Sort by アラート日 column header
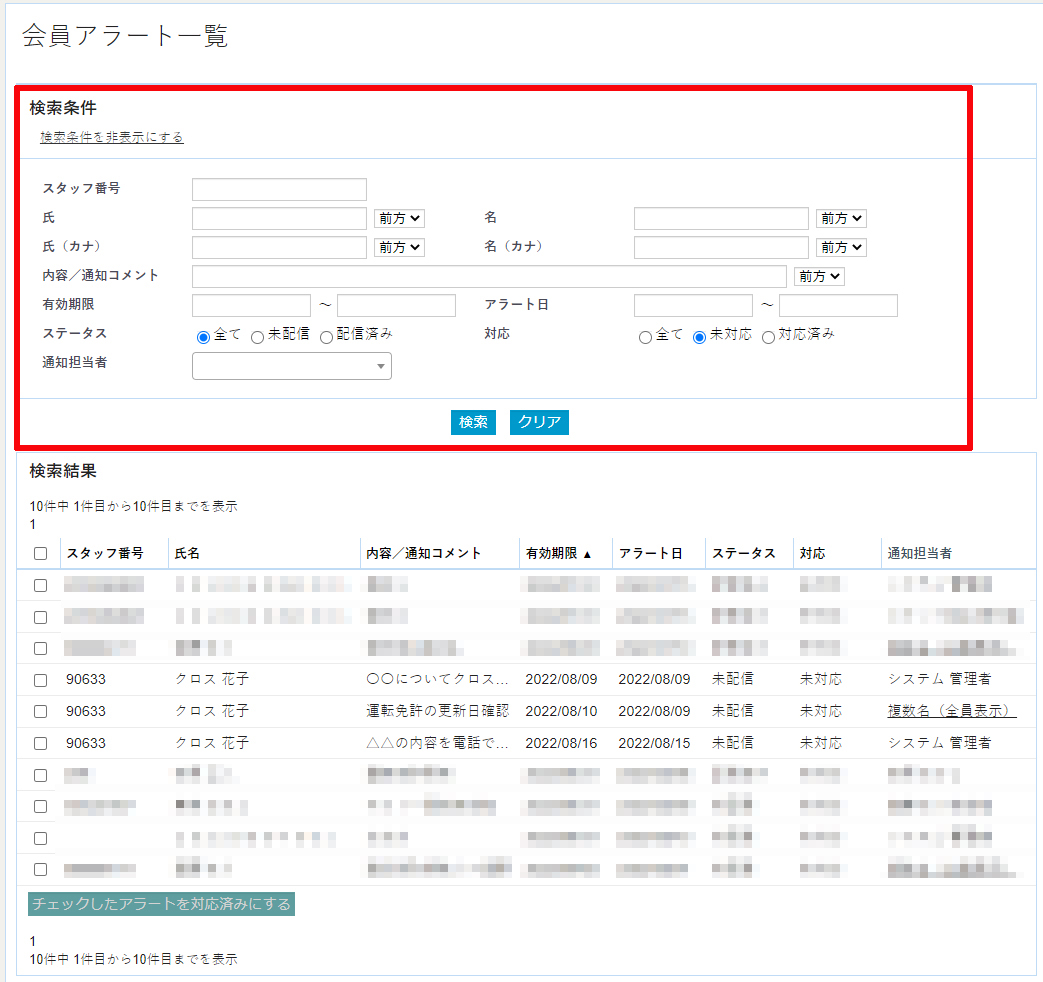This screenshot has height=982, width=1043. pos(650,554)
